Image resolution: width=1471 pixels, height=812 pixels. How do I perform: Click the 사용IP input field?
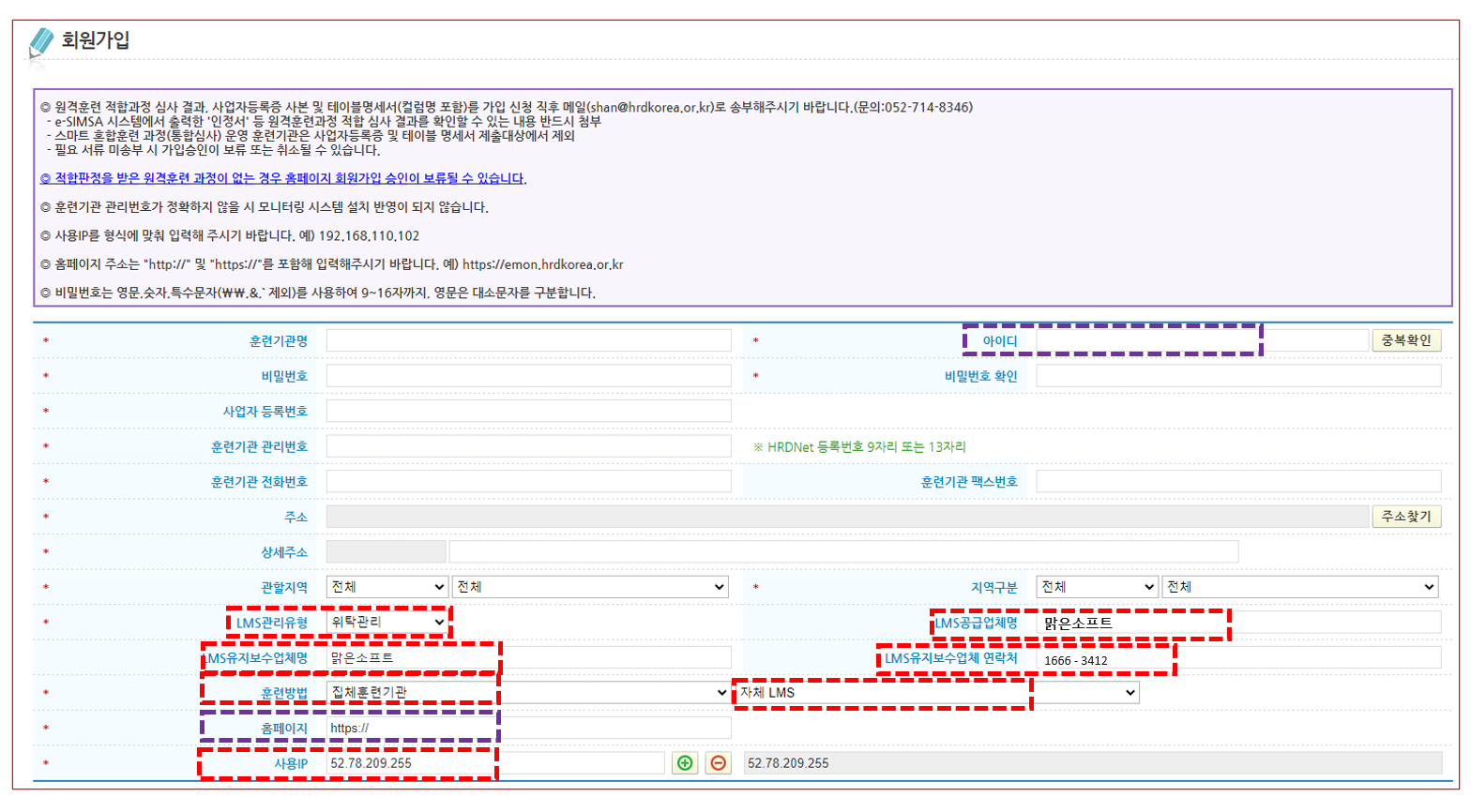[495, 763]
